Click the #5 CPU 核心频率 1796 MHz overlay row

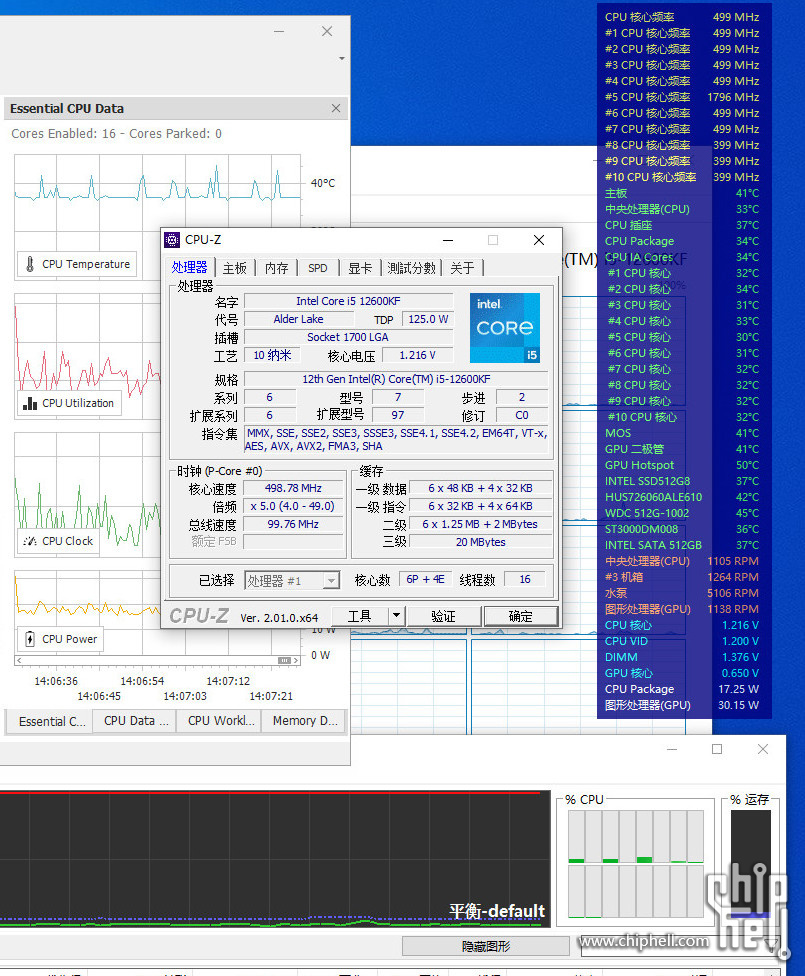click(682, 97)
